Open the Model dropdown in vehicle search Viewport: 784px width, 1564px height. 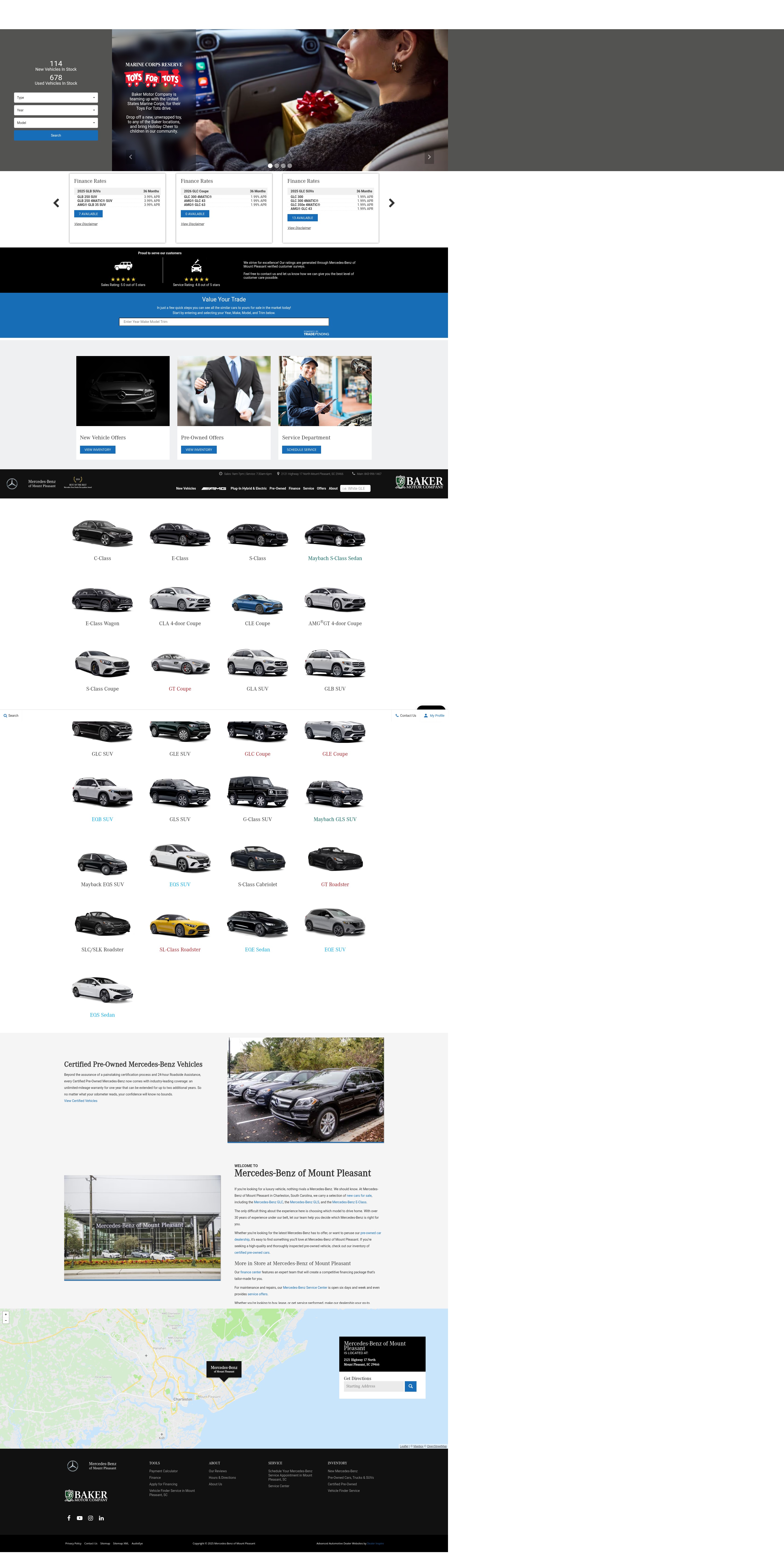coord(56,123)
